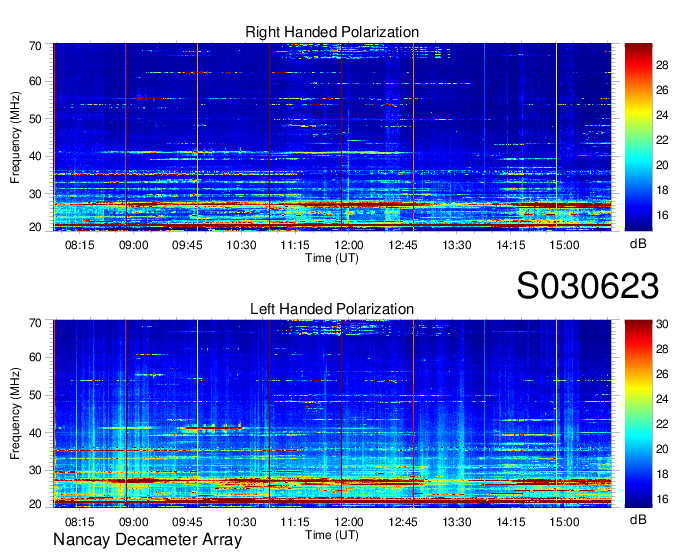Click 'Frequency (MHz)' beside the Right Handed plot
This screenshot has height=552, width=680.
[15, 137]
